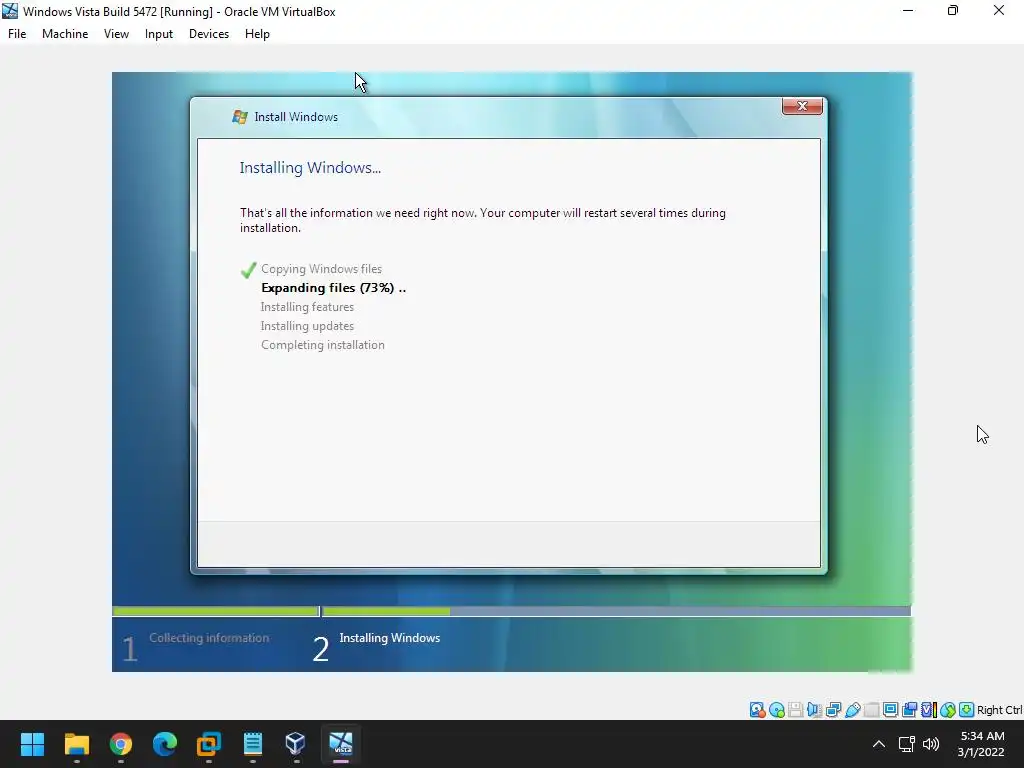Click the Windows flag icon in dialog title
This screenshot has width=1024, height=768.
pos(240,117)
